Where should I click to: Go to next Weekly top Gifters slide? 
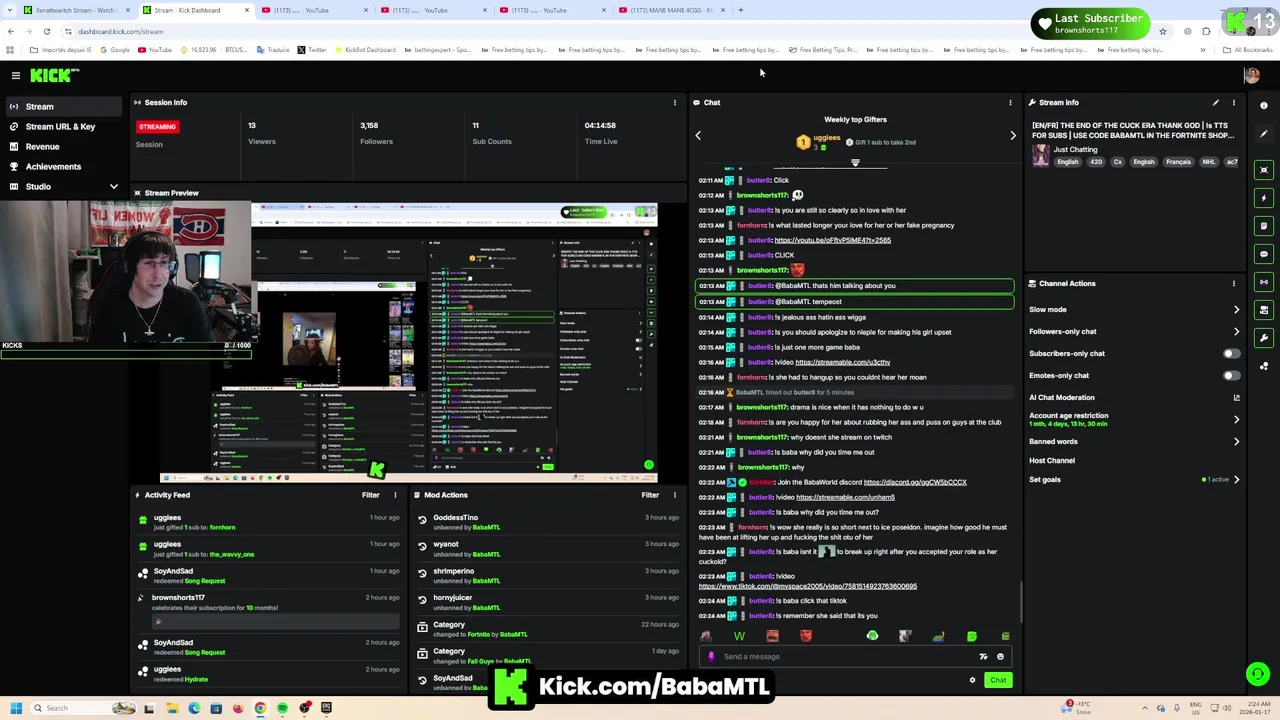coord(1013,135)
